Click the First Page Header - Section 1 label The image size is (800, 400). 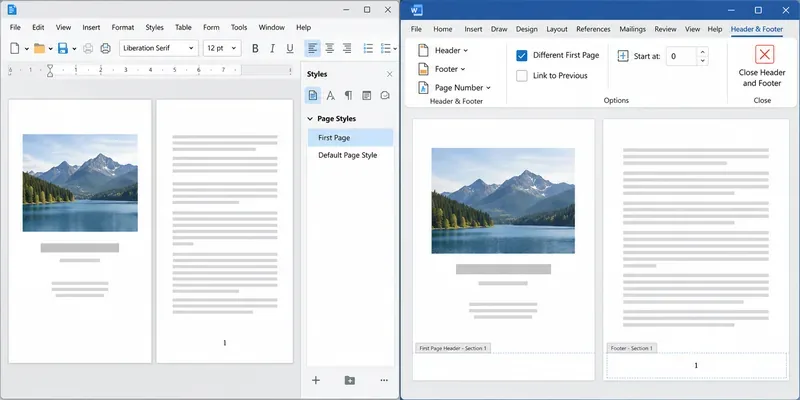453,348
